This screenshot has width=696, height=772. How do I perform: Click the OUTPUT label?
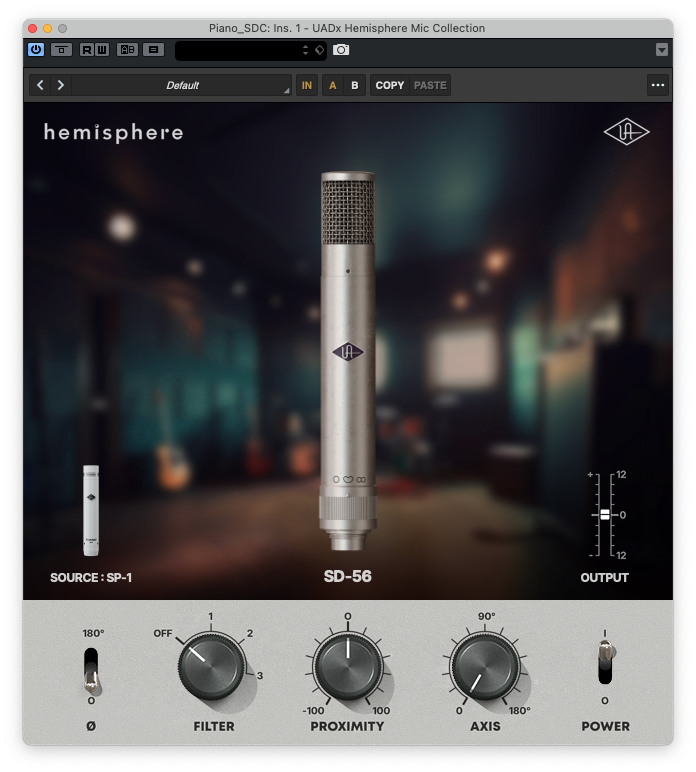tap(604, 578)
